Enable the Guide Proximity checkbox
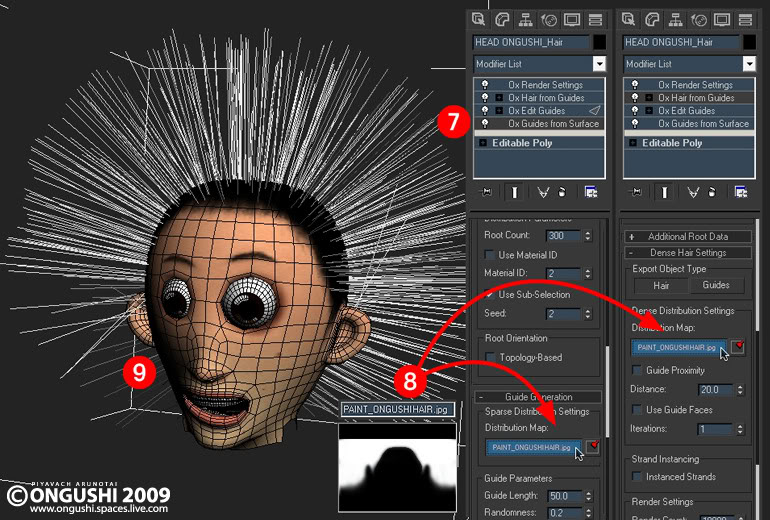The height and width of the screenshot is (520, 770). [x=637, y=370]
